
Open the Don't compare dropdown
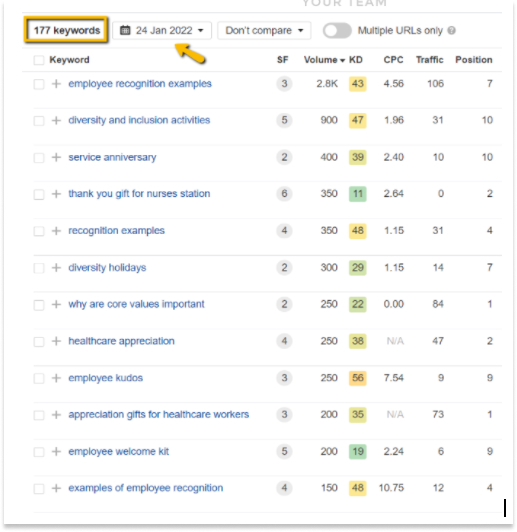coord(264,31)
